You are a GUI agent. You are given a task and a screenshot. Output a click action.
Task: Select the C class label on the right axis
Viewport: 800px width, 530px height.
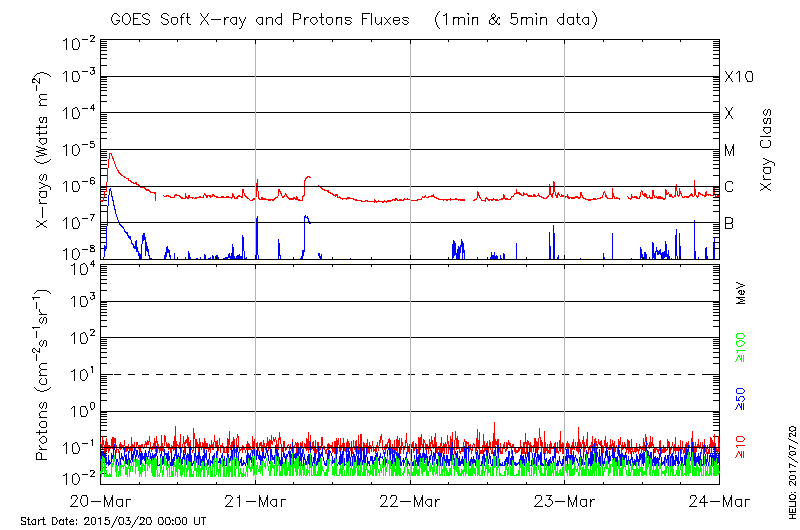(729, 187)
